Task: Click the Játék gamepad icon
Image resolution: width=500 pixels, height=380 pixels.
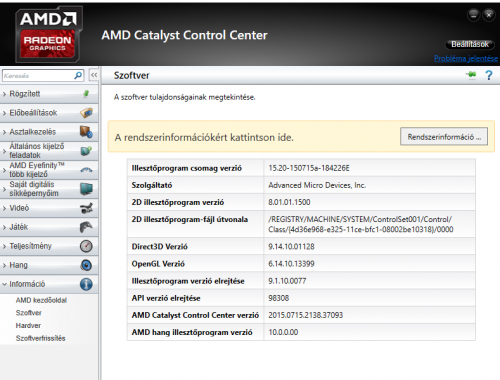Action: click(x=86, y=227)
